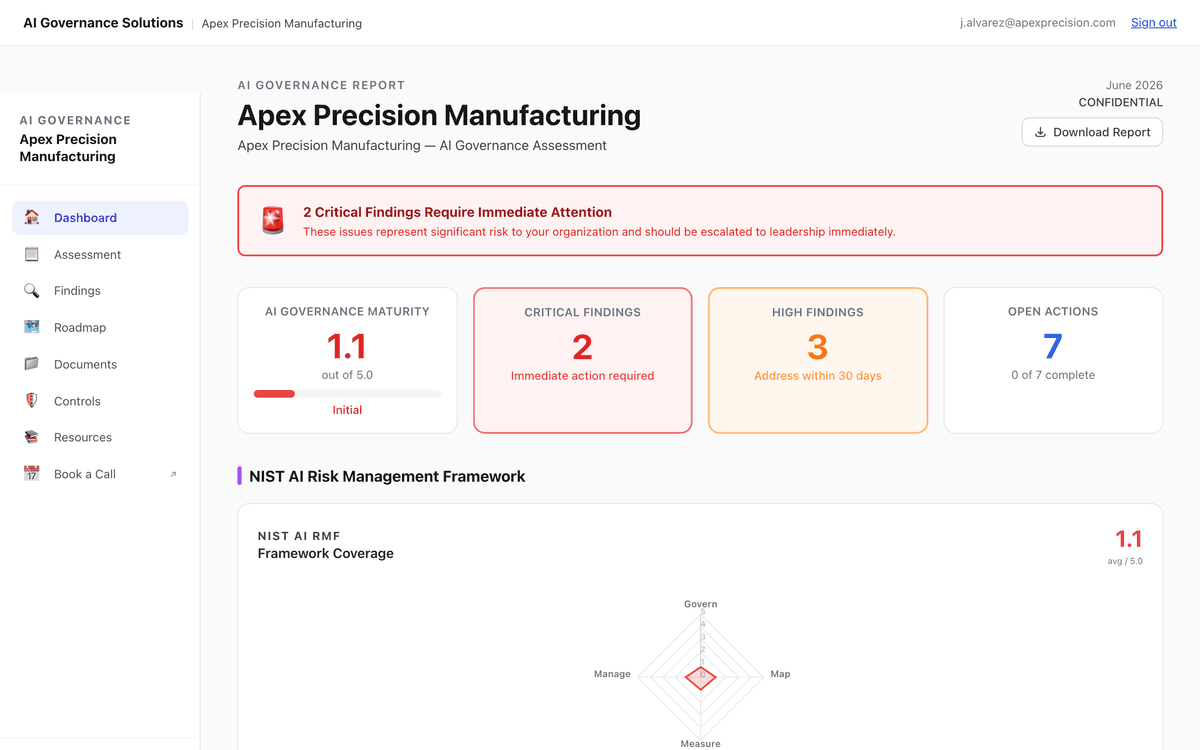Viewport: 1200px width, 750px height.
Task: Open the Critical Findings card
Action: 582,360
